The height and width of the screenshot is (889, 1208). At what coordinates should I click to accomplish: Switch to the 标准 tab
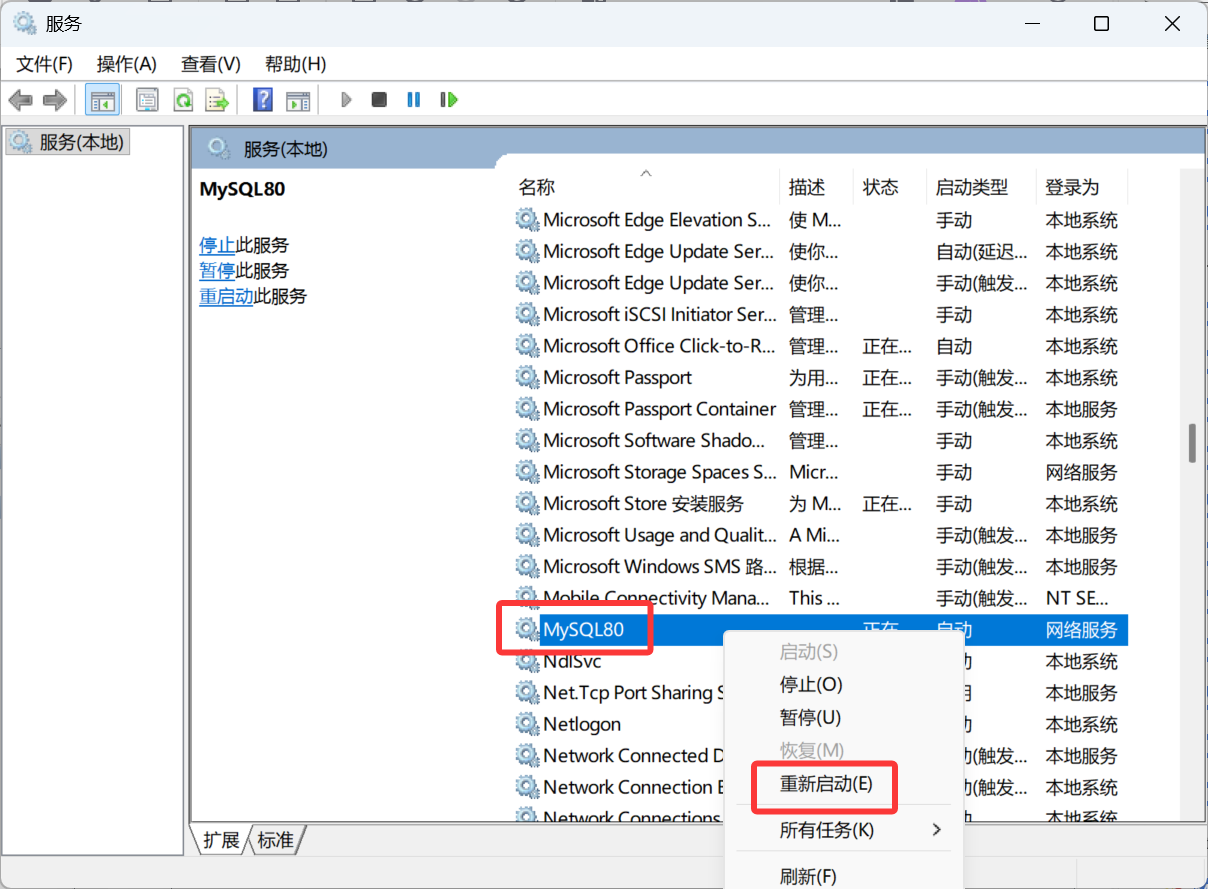276,840
